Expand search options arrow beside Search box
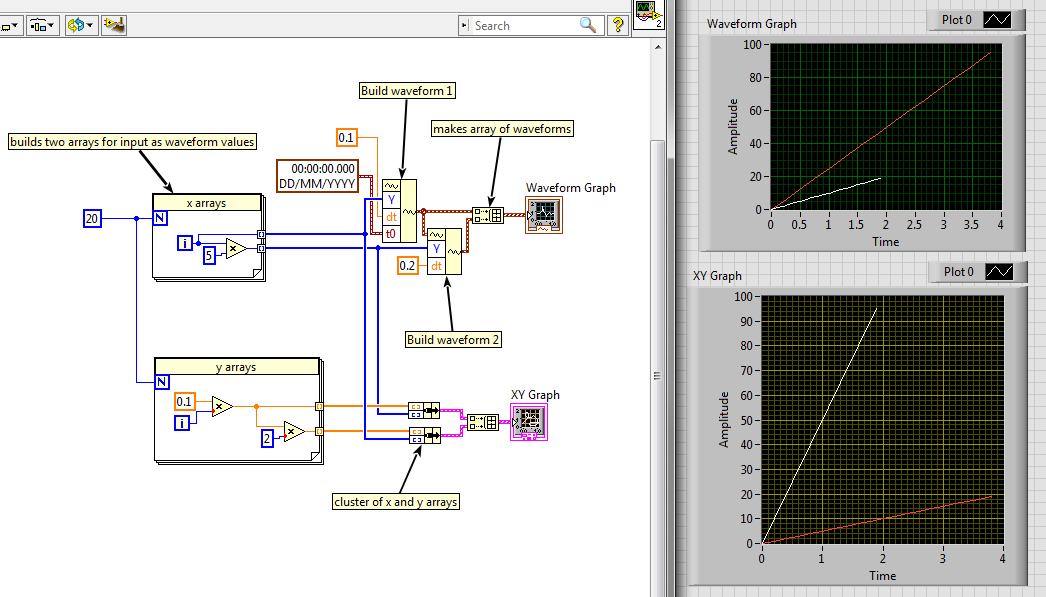 point(466,26)
